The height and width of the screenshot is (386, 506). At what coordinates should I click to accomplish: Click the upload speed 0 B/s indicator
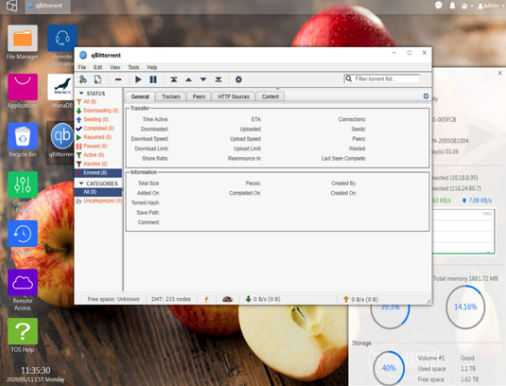point(361,299)
